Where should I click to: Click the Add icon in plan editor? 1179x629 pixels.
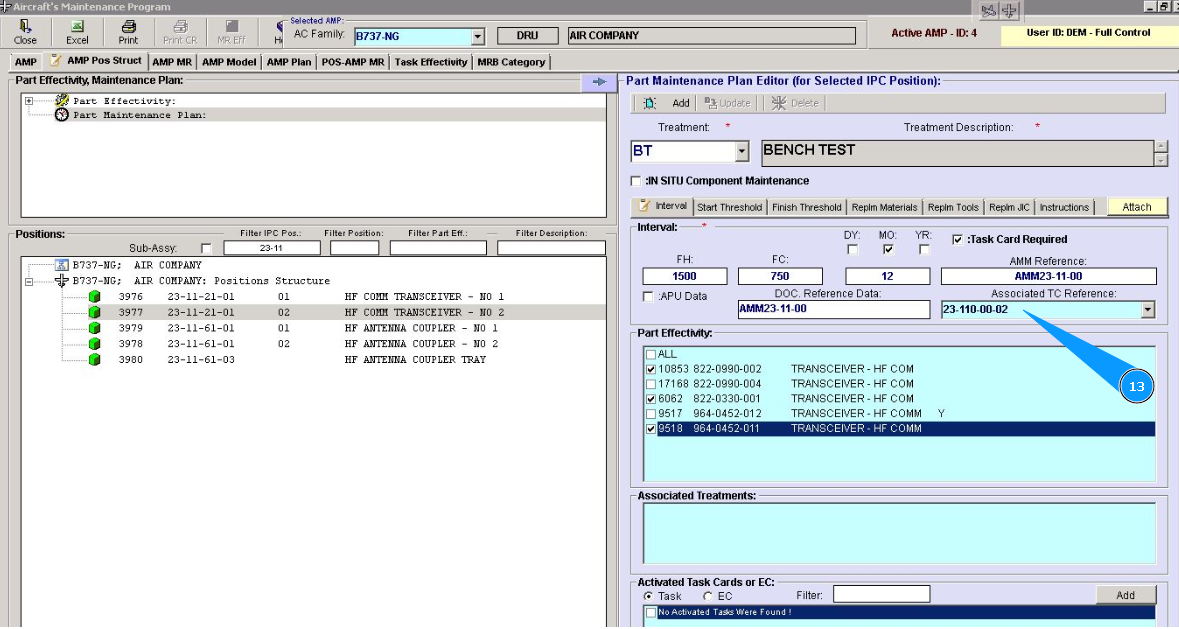tap(650, 103)
